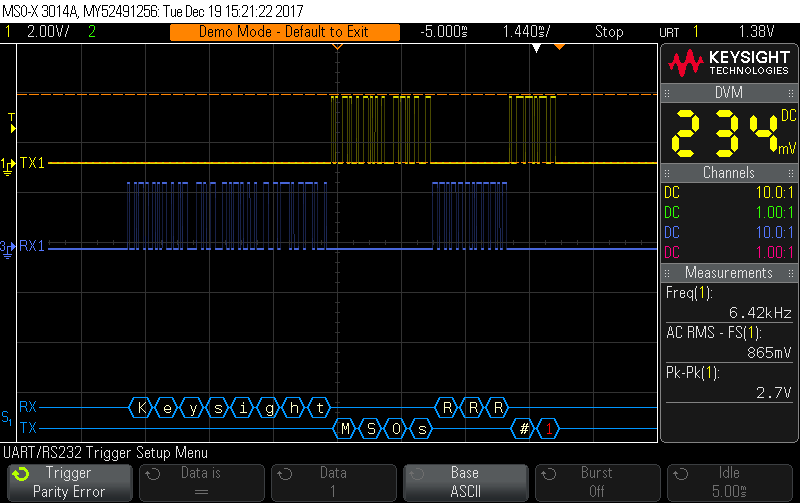Open the DVM panel header
This screenshot has height=503, width=800.
(729, 93)
